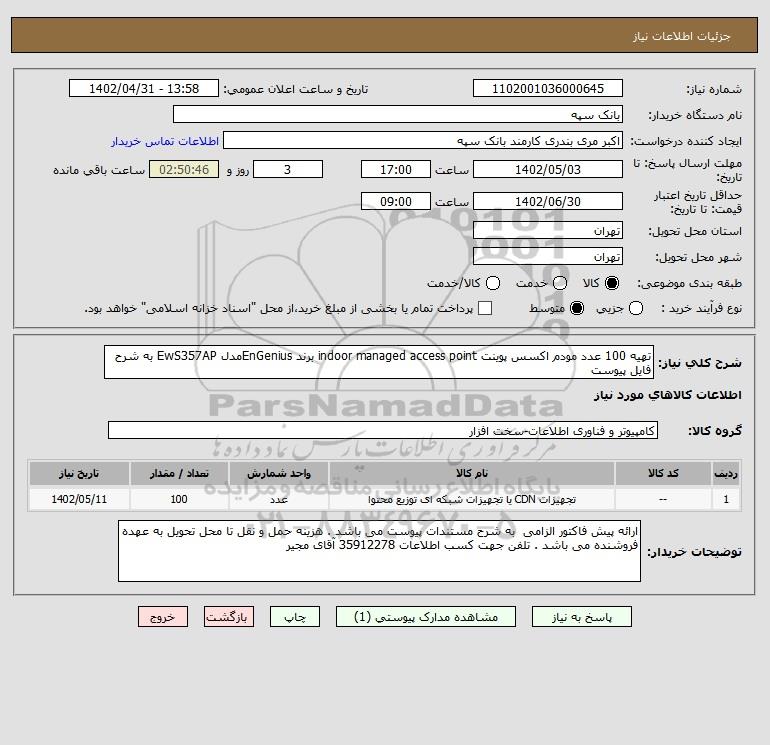This screenshot has height=745, width=770.
Task: Click the گروه کالا field کامپیوتر و فناوری اطلاعات
Action: (383, 430)
